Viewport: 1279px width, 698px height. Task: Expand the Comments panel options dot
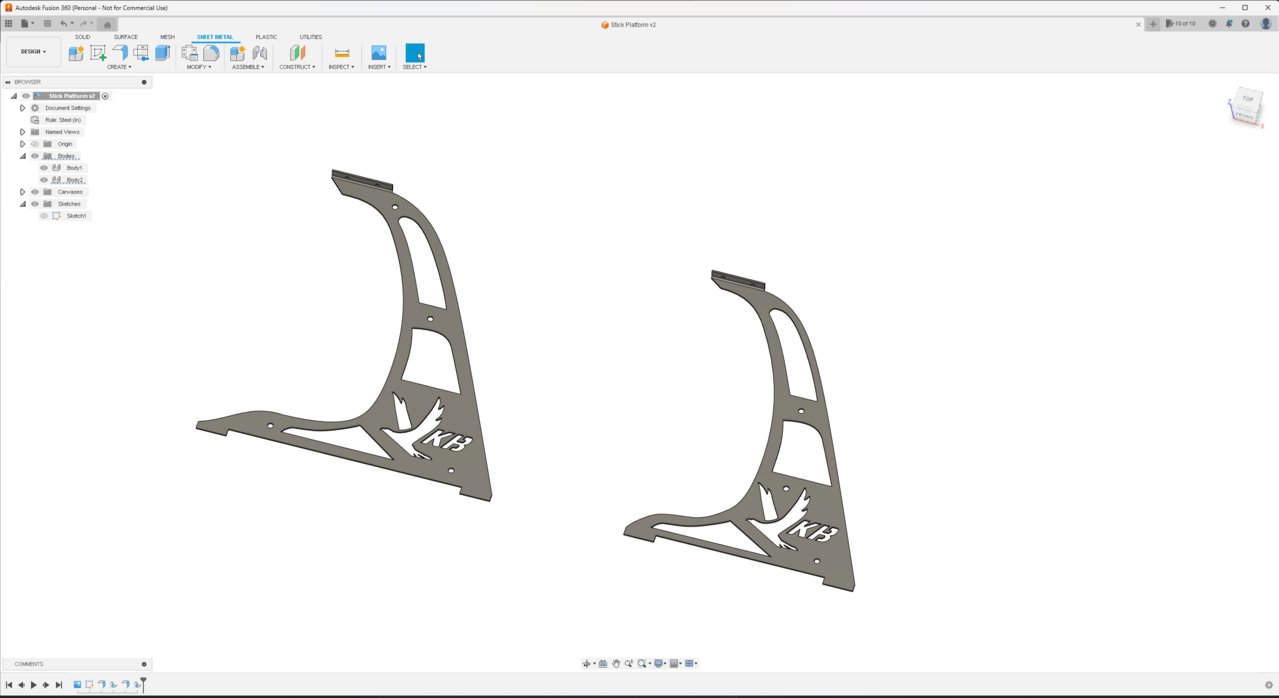(x=144, y=664)
